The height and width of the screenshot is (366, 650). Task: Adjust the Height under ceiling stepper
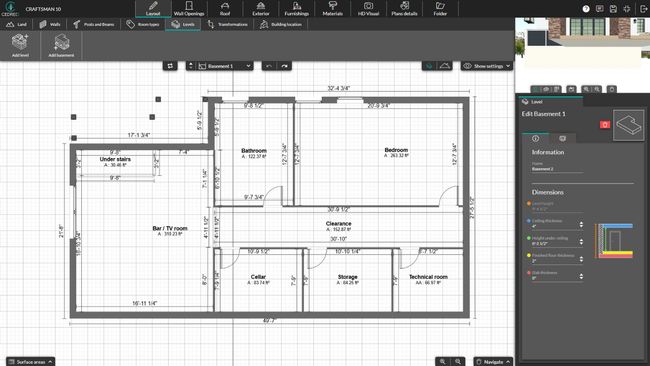[x=581, y=242]
